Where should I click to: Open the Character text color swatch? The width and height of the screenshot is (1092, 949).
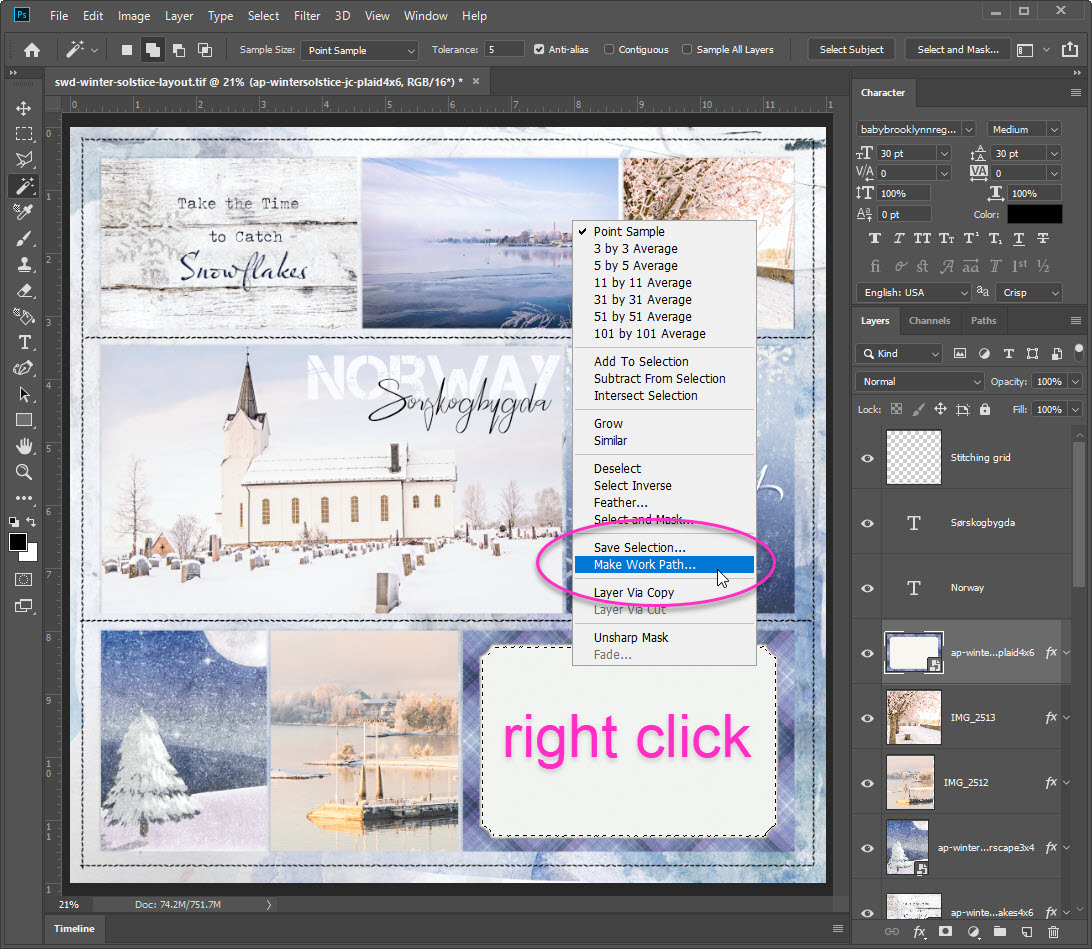pos(1035,214)
